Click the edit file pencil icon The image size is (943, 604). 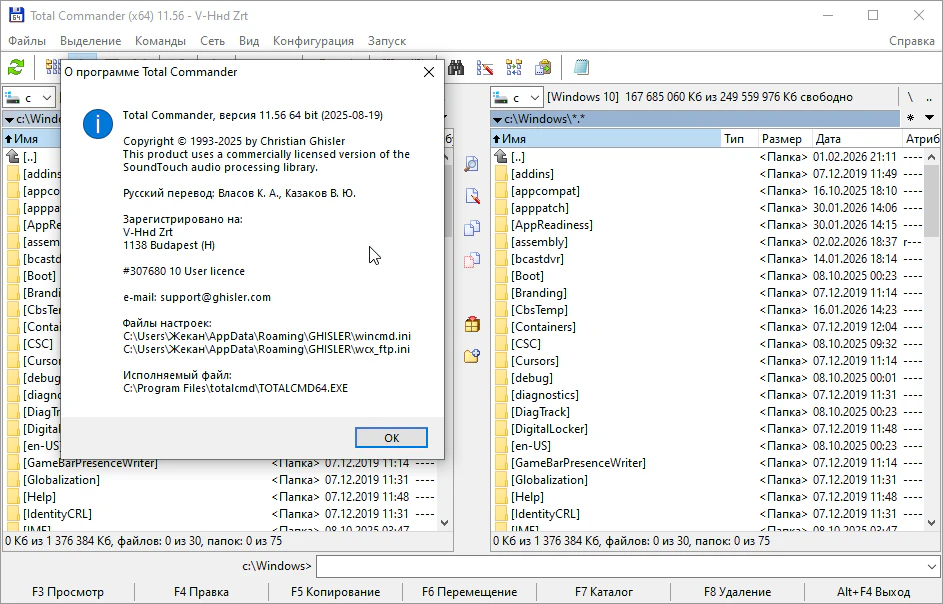472,196
